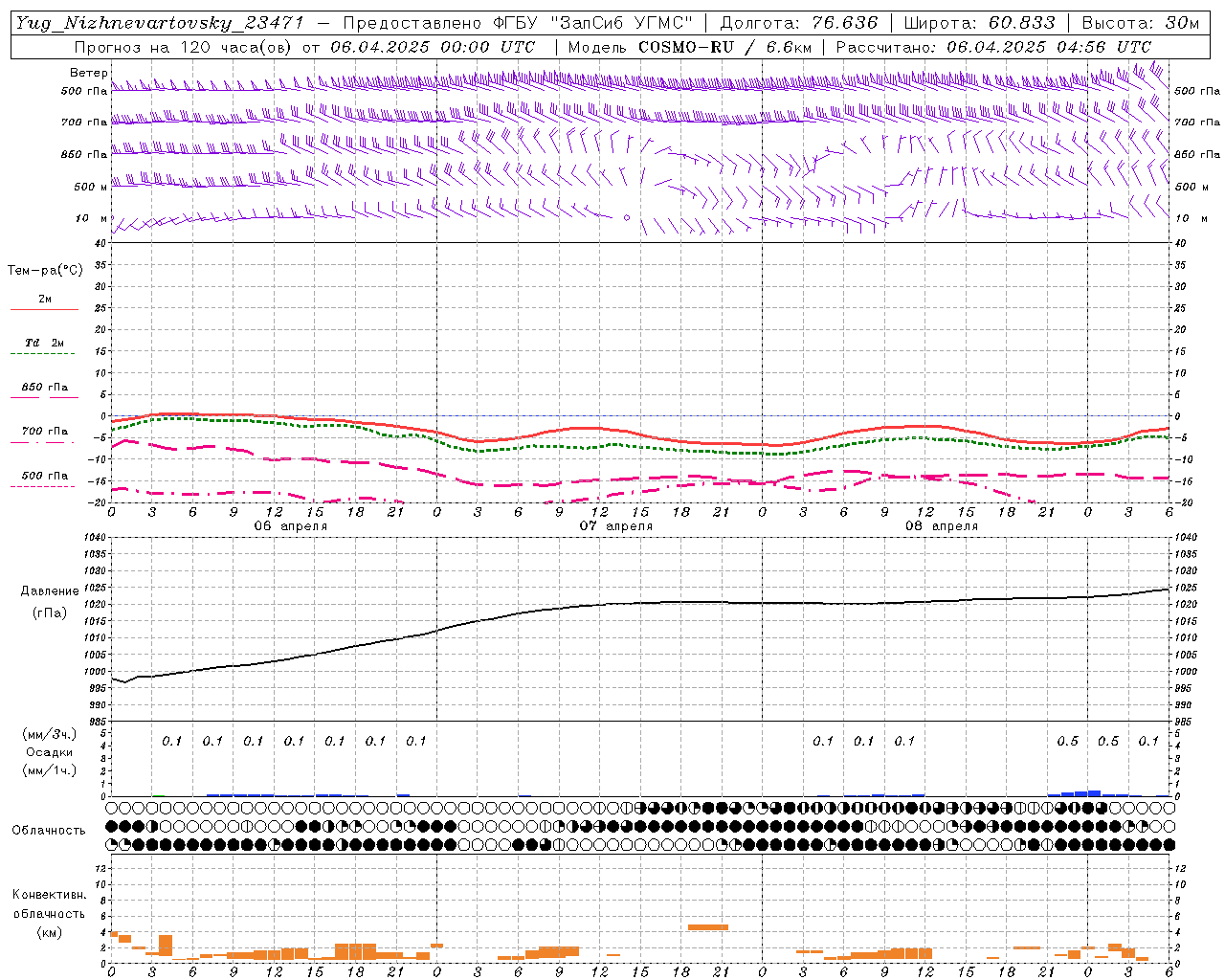Click the (мм/1ч.) precipitation unit label
1225x980 pixels.
[50, 770]
